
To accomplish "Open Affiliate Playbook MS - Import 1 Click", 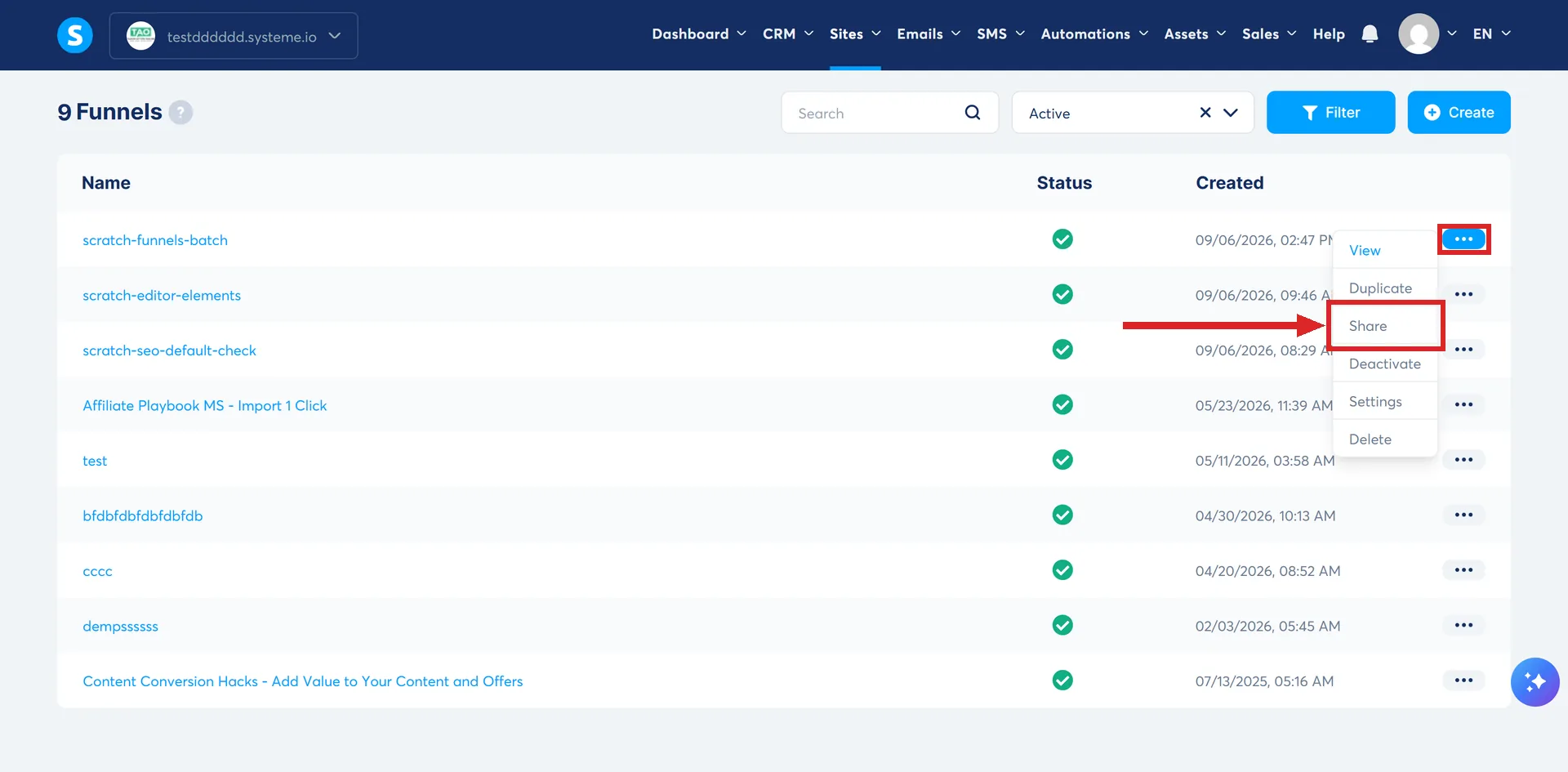I will coord(204,405).
